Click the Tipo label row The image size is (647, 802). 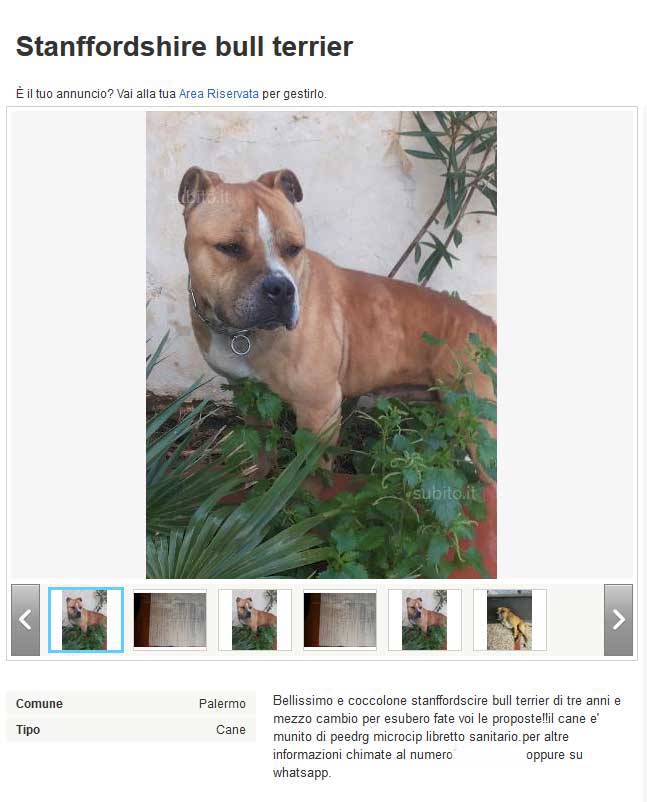click(x=130, y=729)
